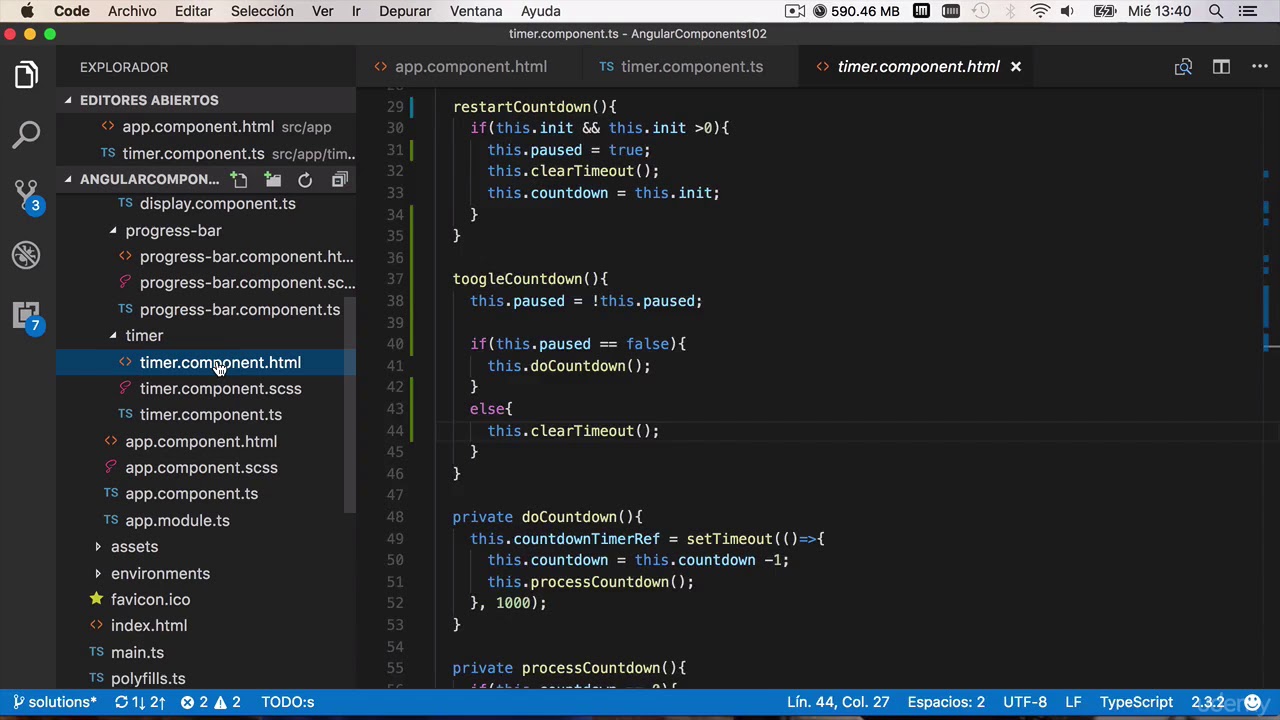Split the editor with split icon
The height and width of the screenshot is (720, 1280).
[x=1221, y=67]
